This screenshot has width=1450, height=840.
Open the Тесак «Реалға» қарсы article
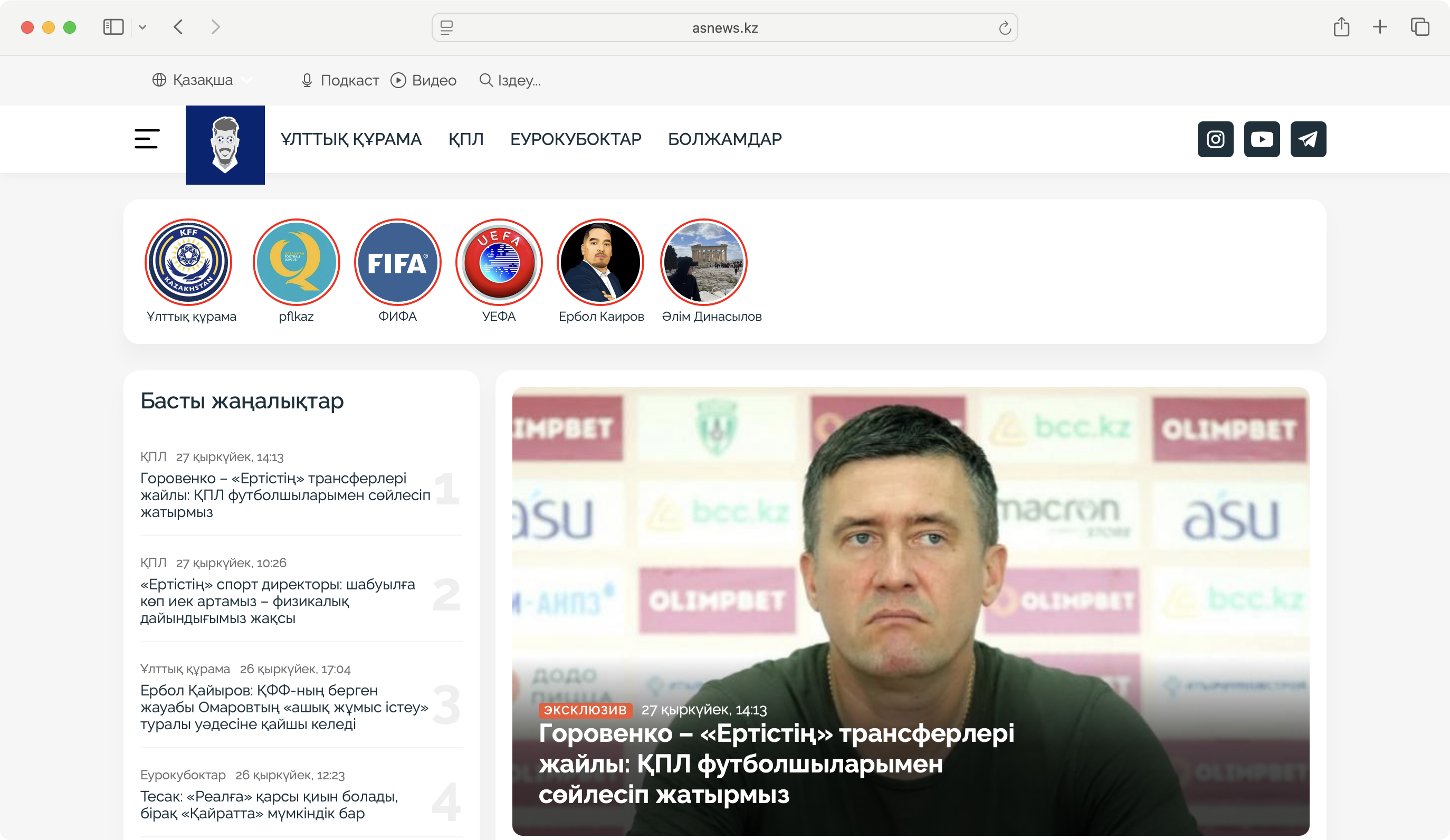pyautogui.click(x=269, y=804)
